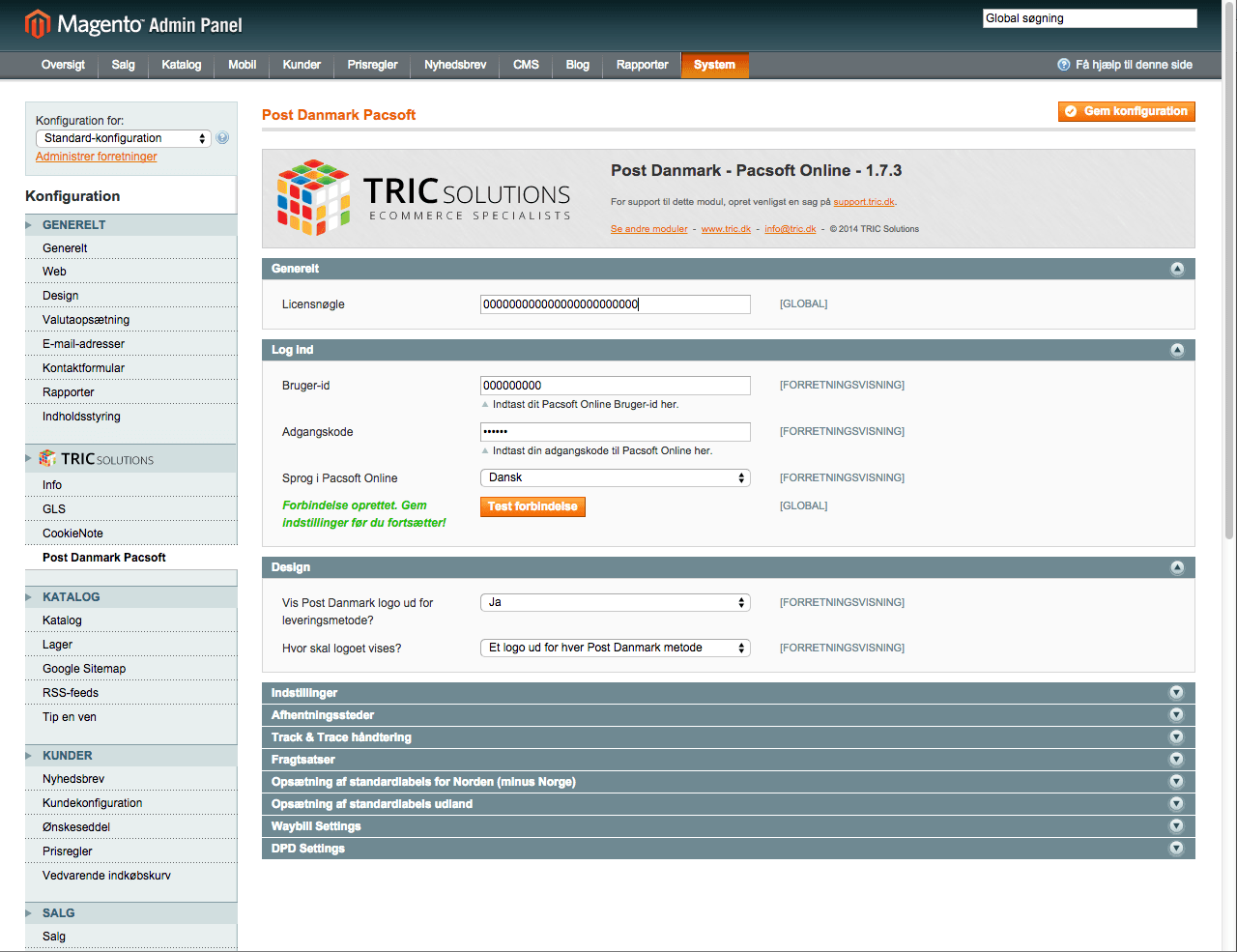Open the Katalog menu in navigation bar
Screen dimensions: 1237x952
click(x=182, y=65)
